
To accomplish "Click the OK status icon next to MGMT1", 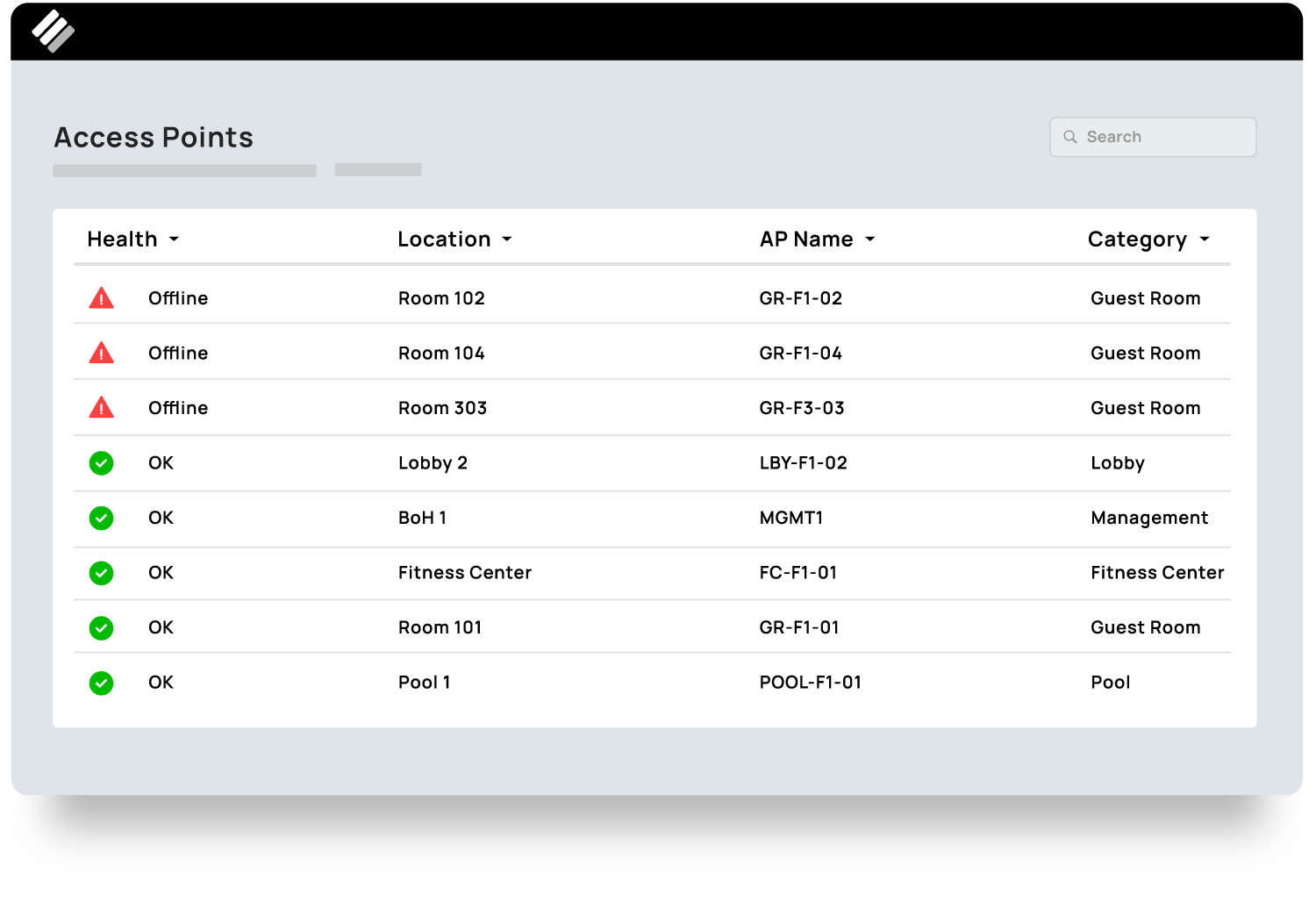I will click(x=101, y=518).
